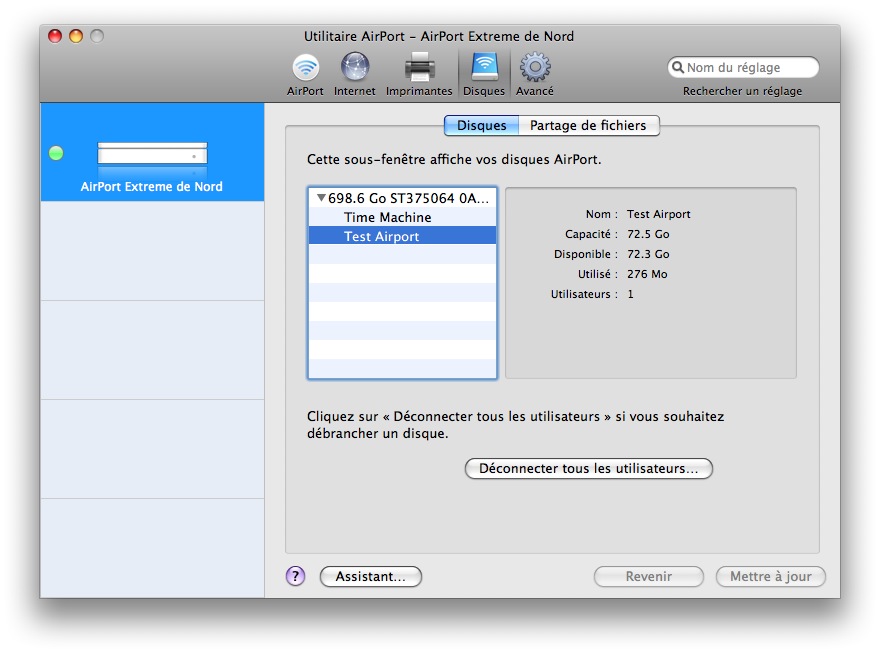Viewport: 880px width, 653px height.
Task: Click the purple help question mark
Action: click(x=295, y=576)
